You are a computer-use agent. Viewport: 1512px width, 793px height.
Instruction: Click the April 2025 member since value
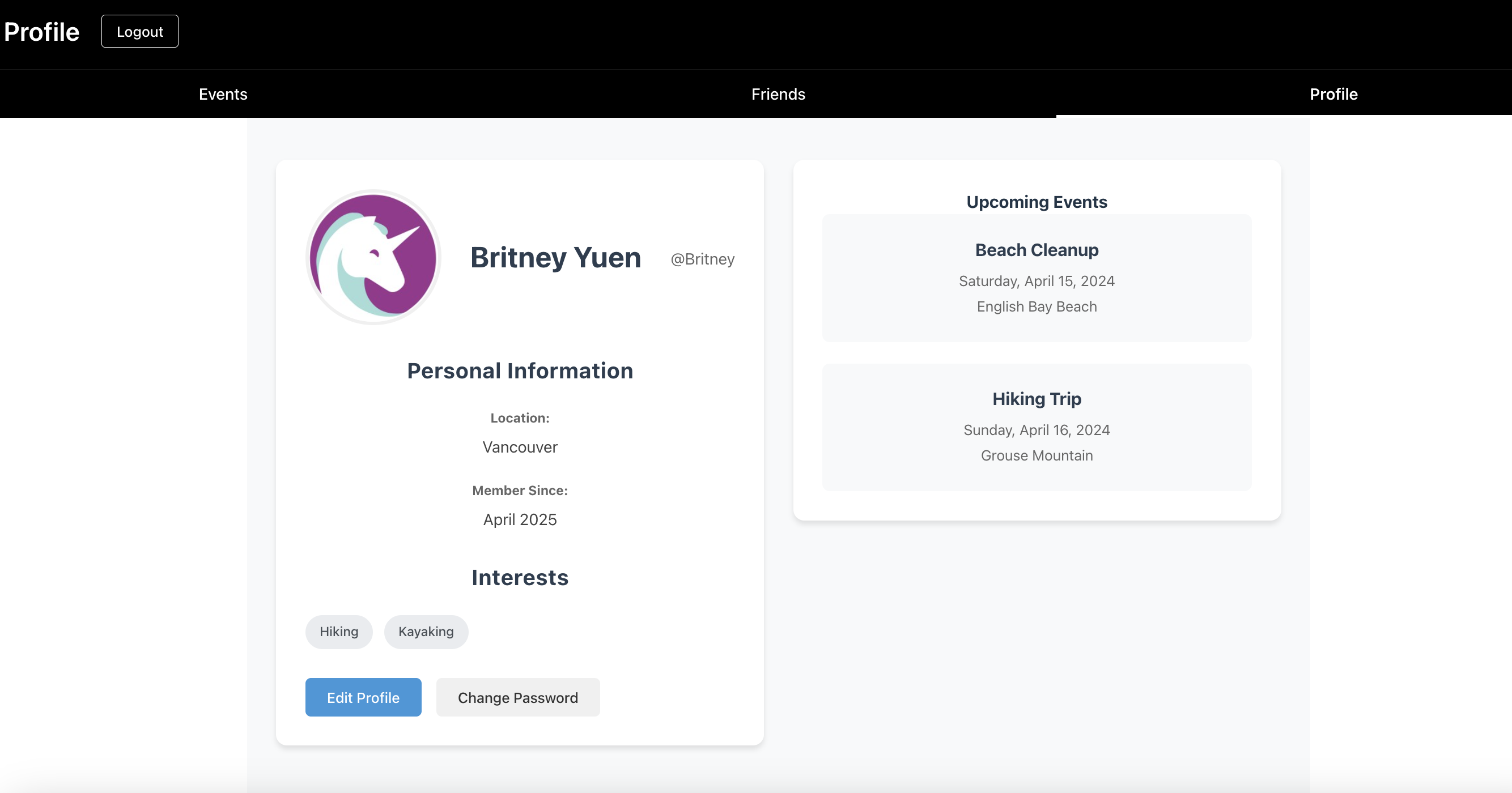(520, 519)
